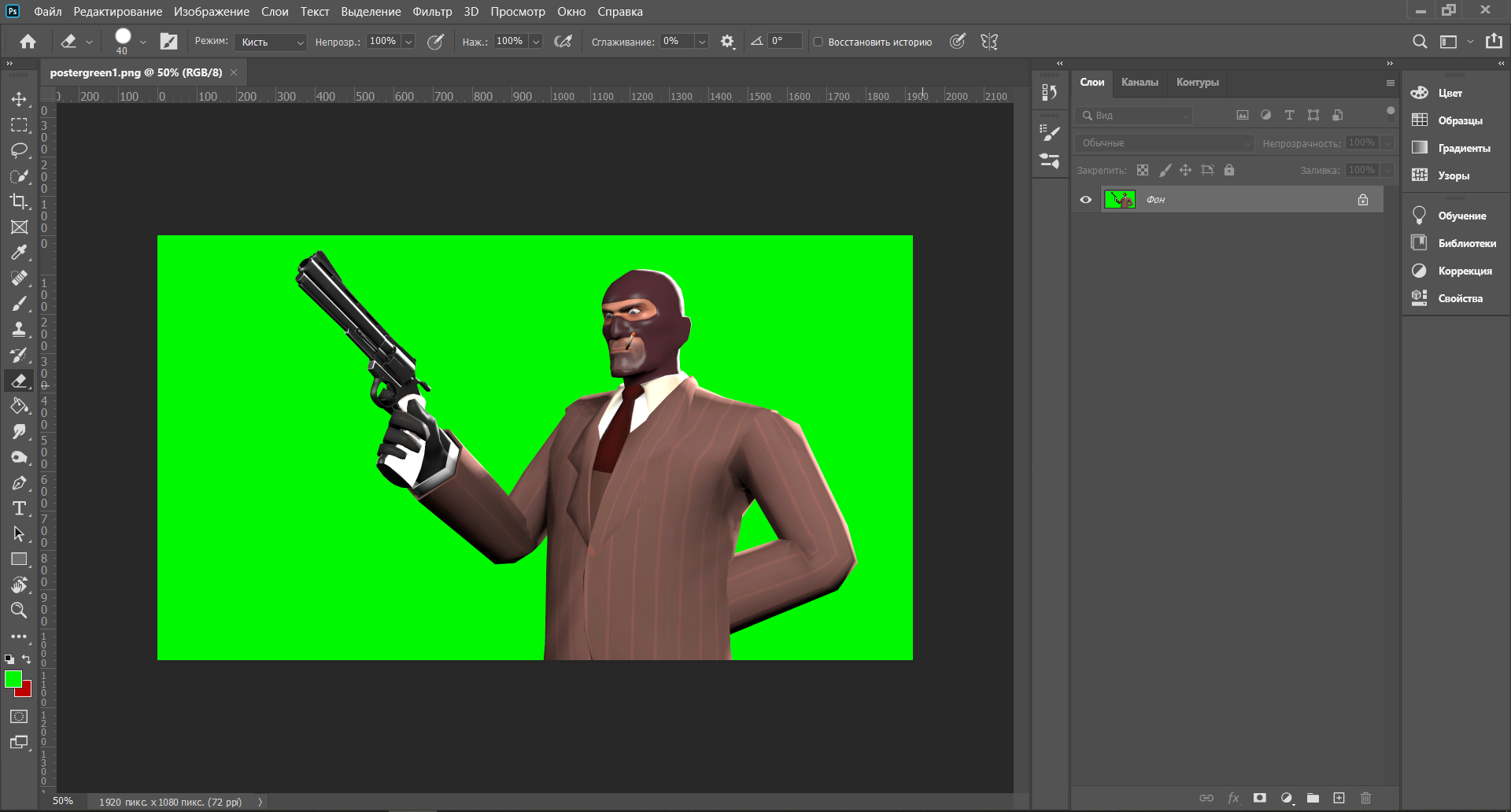Open the Редактирование menu
The height and width of the screenshot is (812, 1511).
coord(118,12)
